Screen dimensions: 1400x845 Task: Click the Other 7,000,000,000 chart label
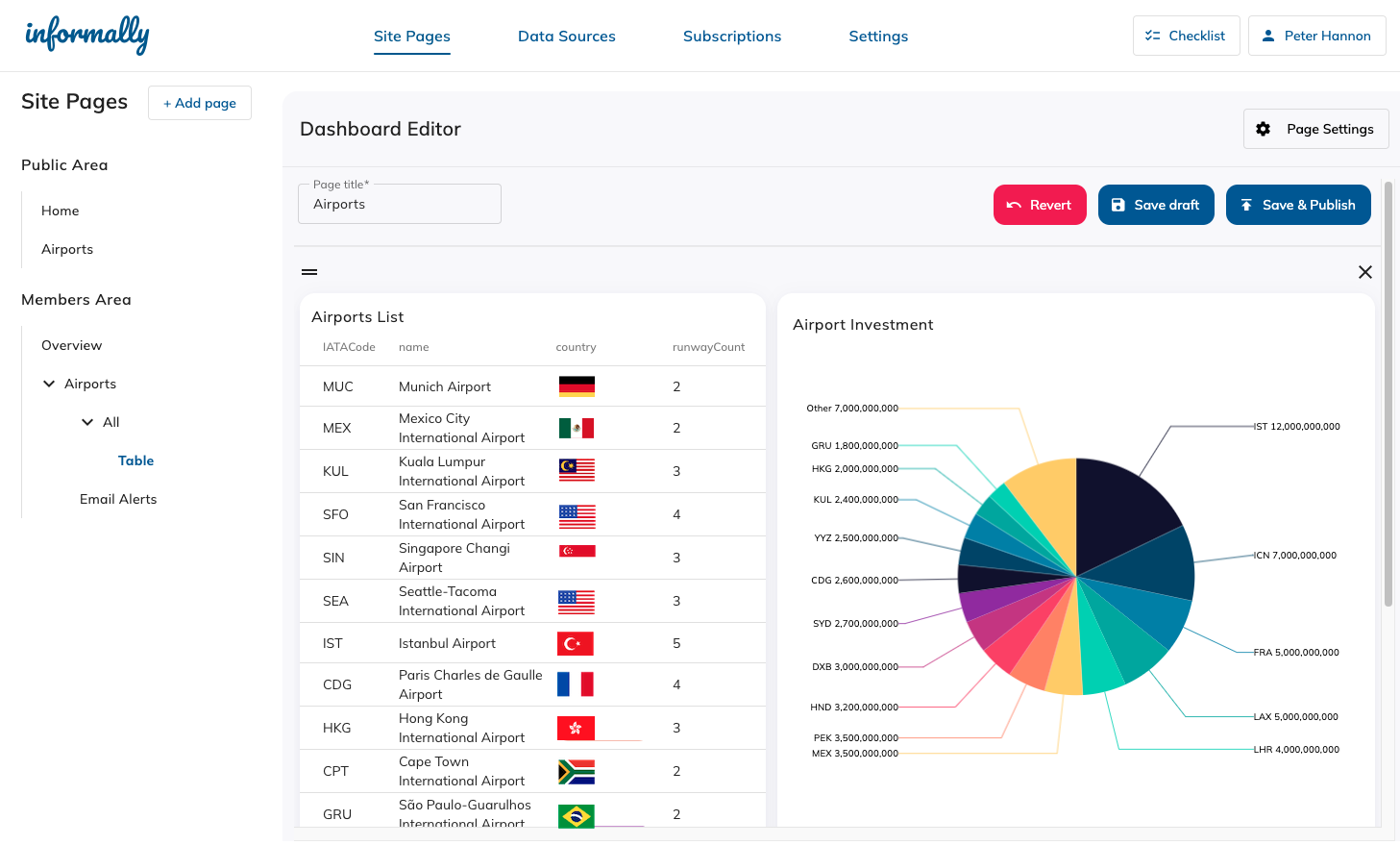[852, 408]
